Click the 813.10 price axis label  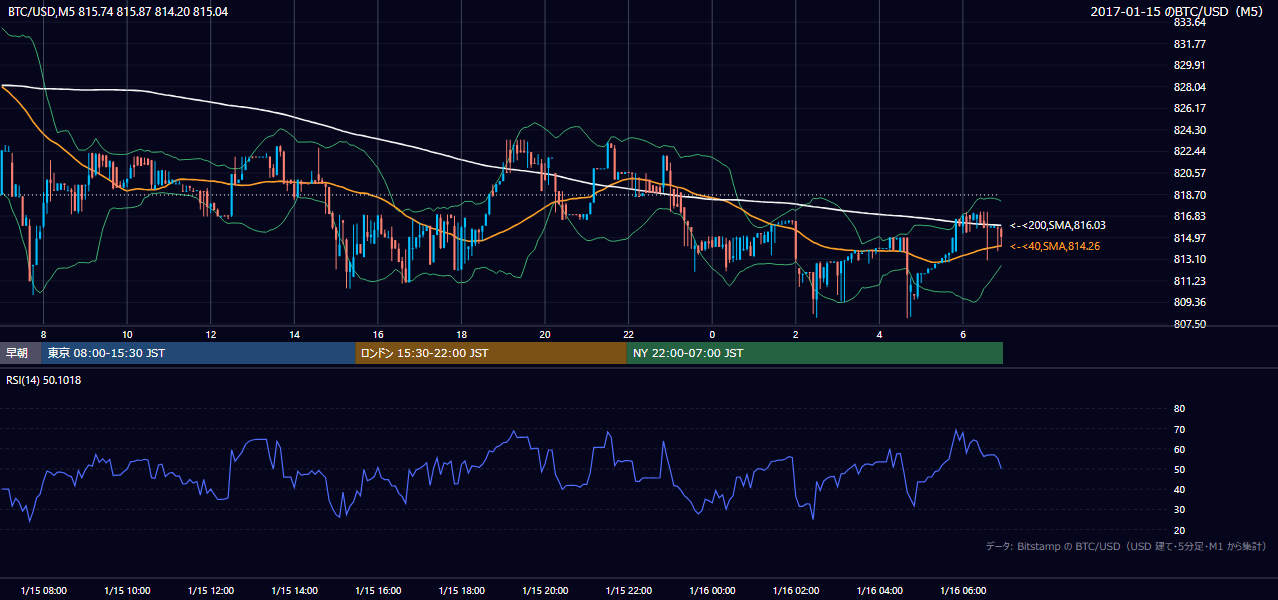click(1189, 259)
